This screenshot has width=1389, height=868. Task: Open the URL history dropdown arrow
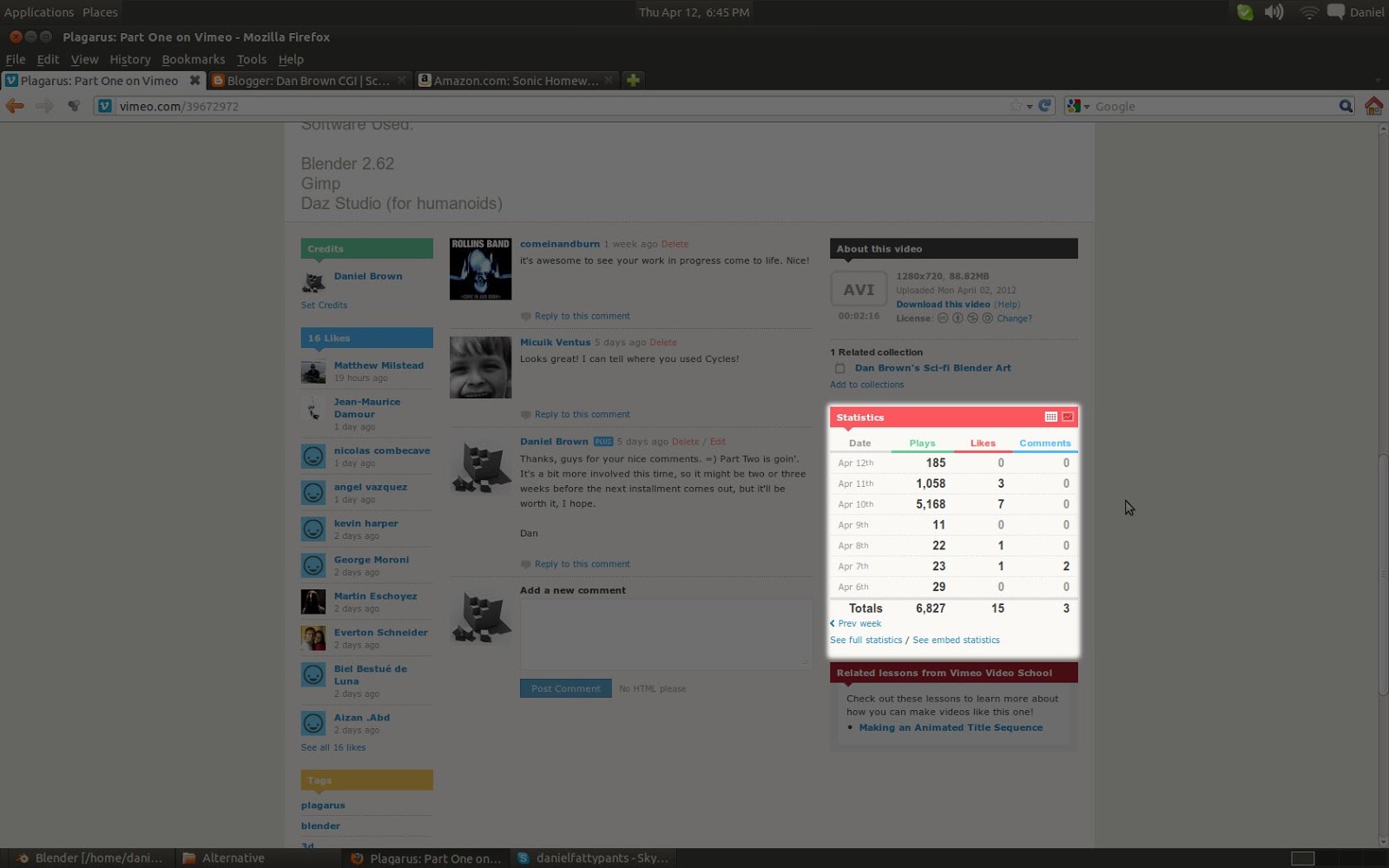(x=1030, y=107)
